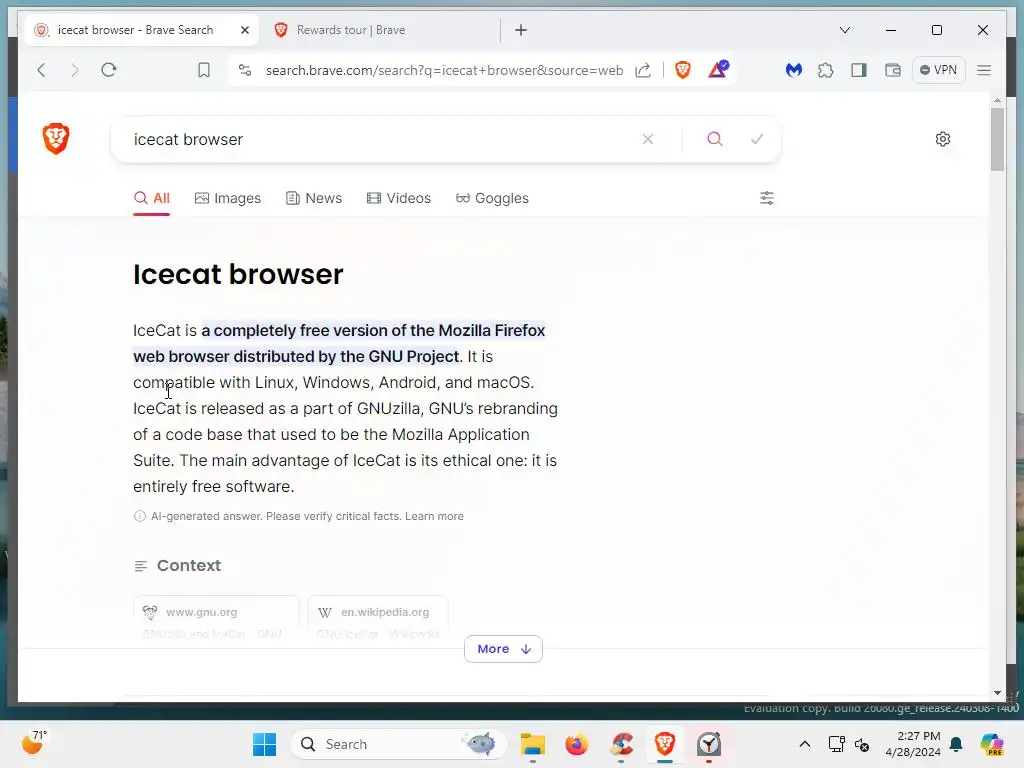The width and height of the screenshot is (1024, 768).
Task: Share this page using the share icon
Action: (643, 70)
